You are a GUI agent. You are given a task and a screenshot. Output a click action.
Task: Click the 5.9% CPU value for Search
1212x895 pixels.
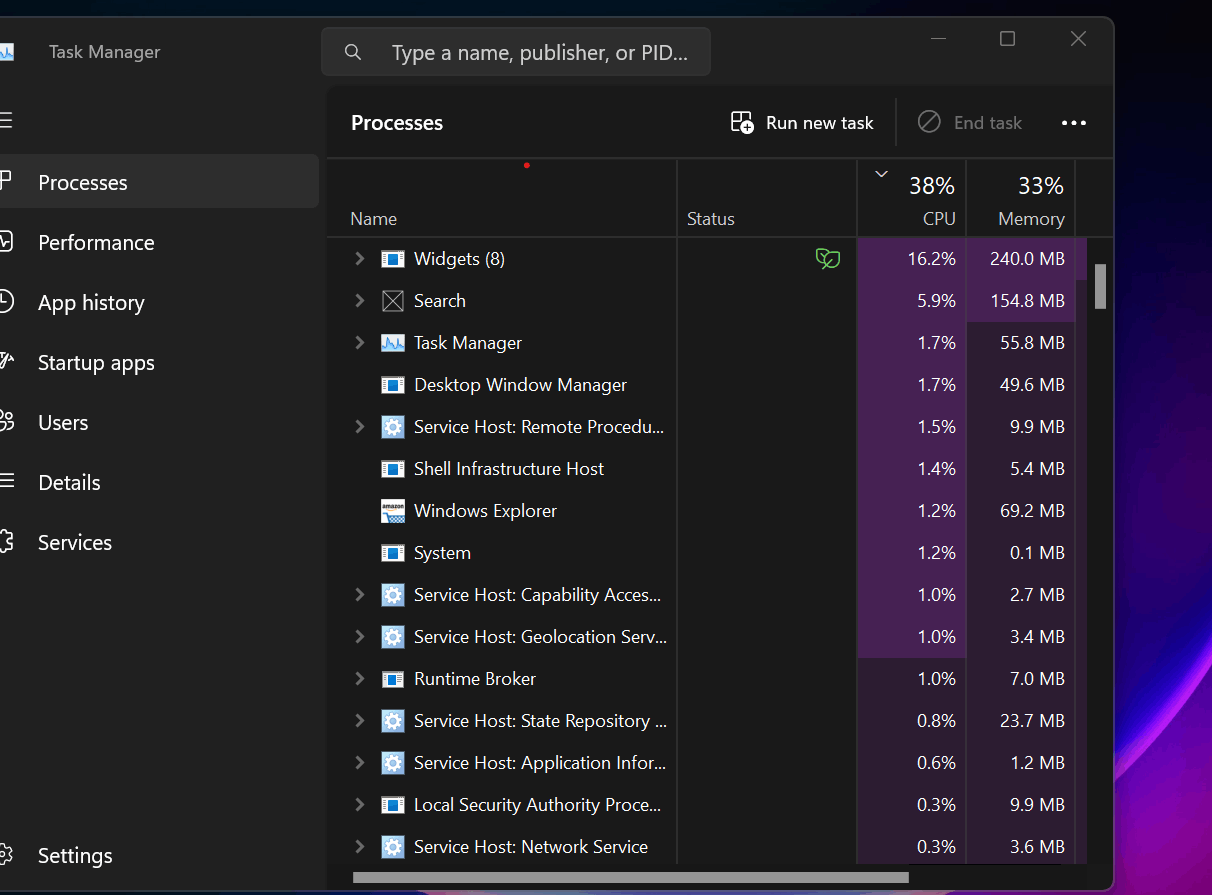tap(936, 301)
